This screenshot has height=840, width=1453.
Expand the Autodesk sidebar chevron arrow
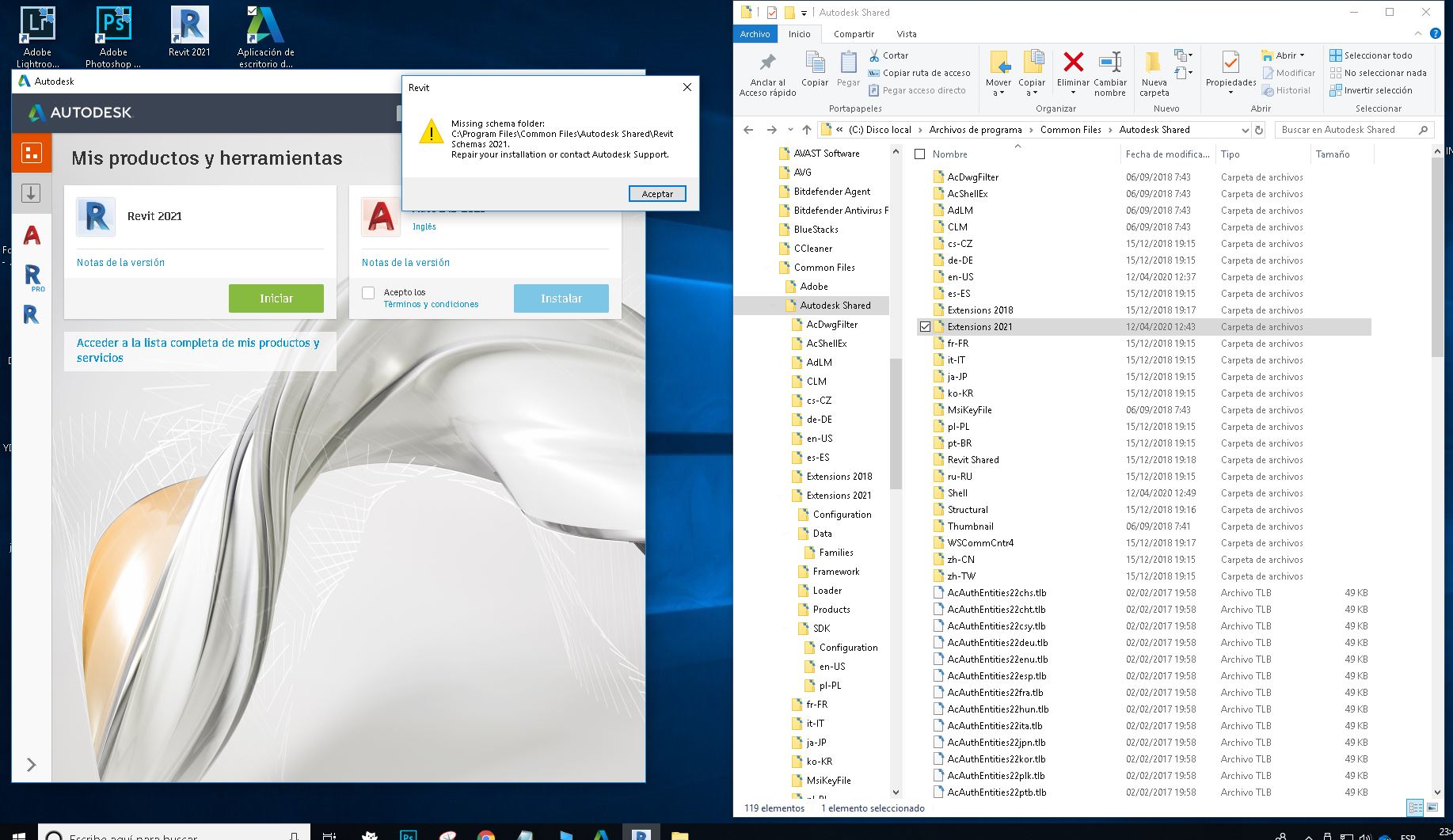31,765
